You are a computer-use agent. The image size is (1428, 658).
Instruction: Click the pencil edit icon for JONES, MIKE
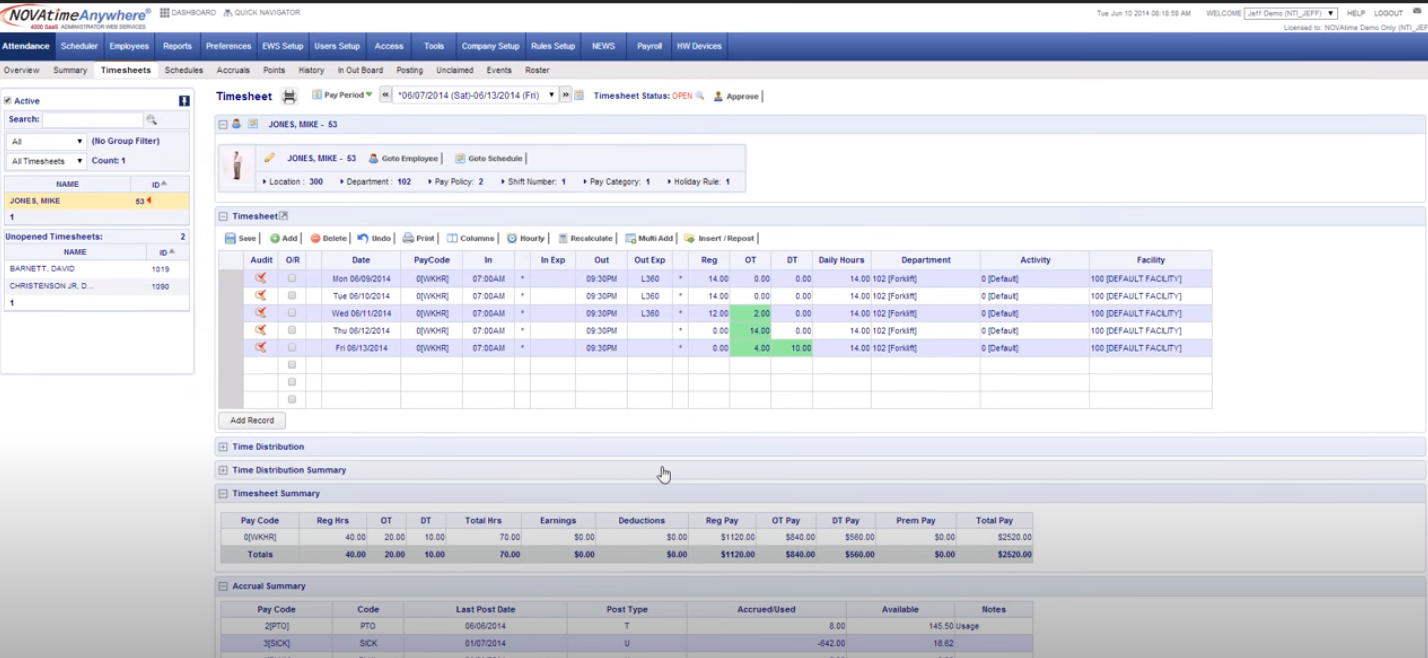[269, 158]
